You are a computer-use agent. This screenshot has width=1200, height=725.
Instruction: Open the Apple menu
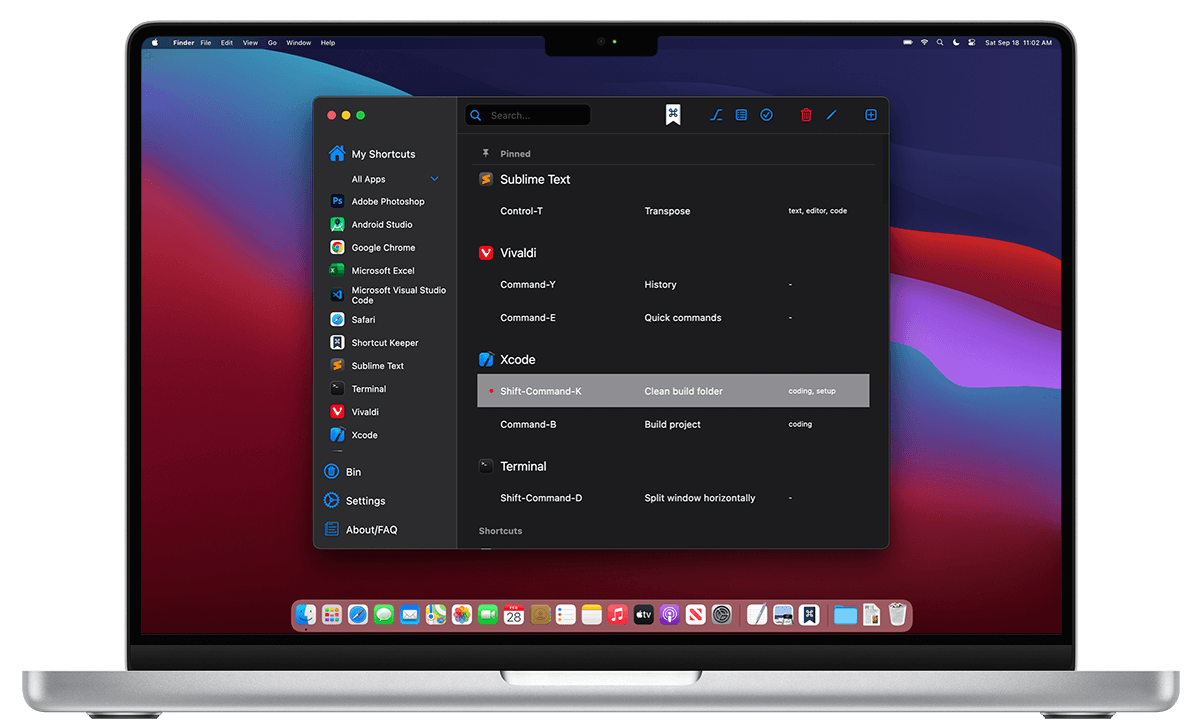[x=155, y=43]
